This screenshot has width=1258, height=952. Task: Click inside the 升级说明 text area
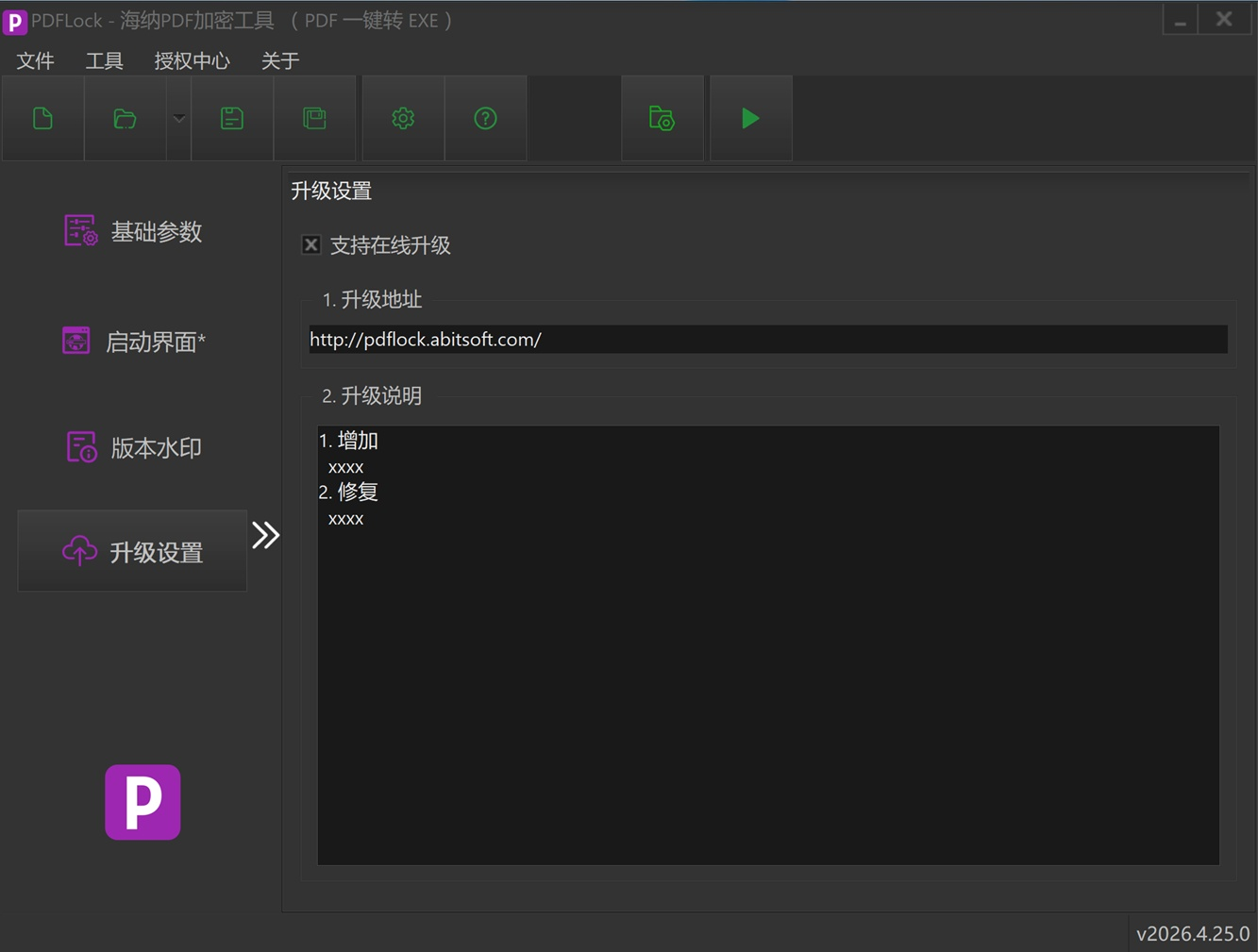[768, 645]
